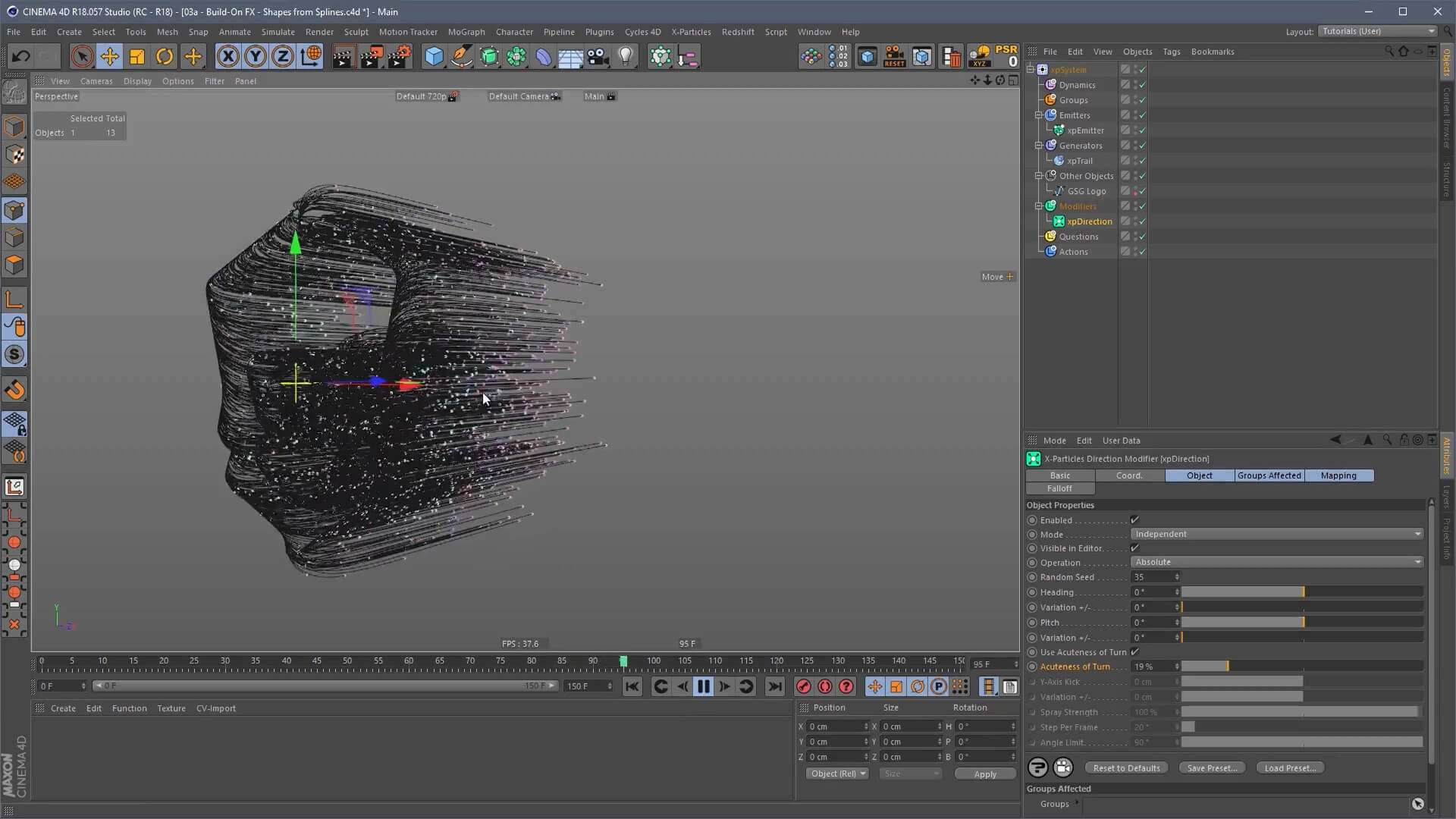Click the Apply button in coordinates panel

[985, 774]
